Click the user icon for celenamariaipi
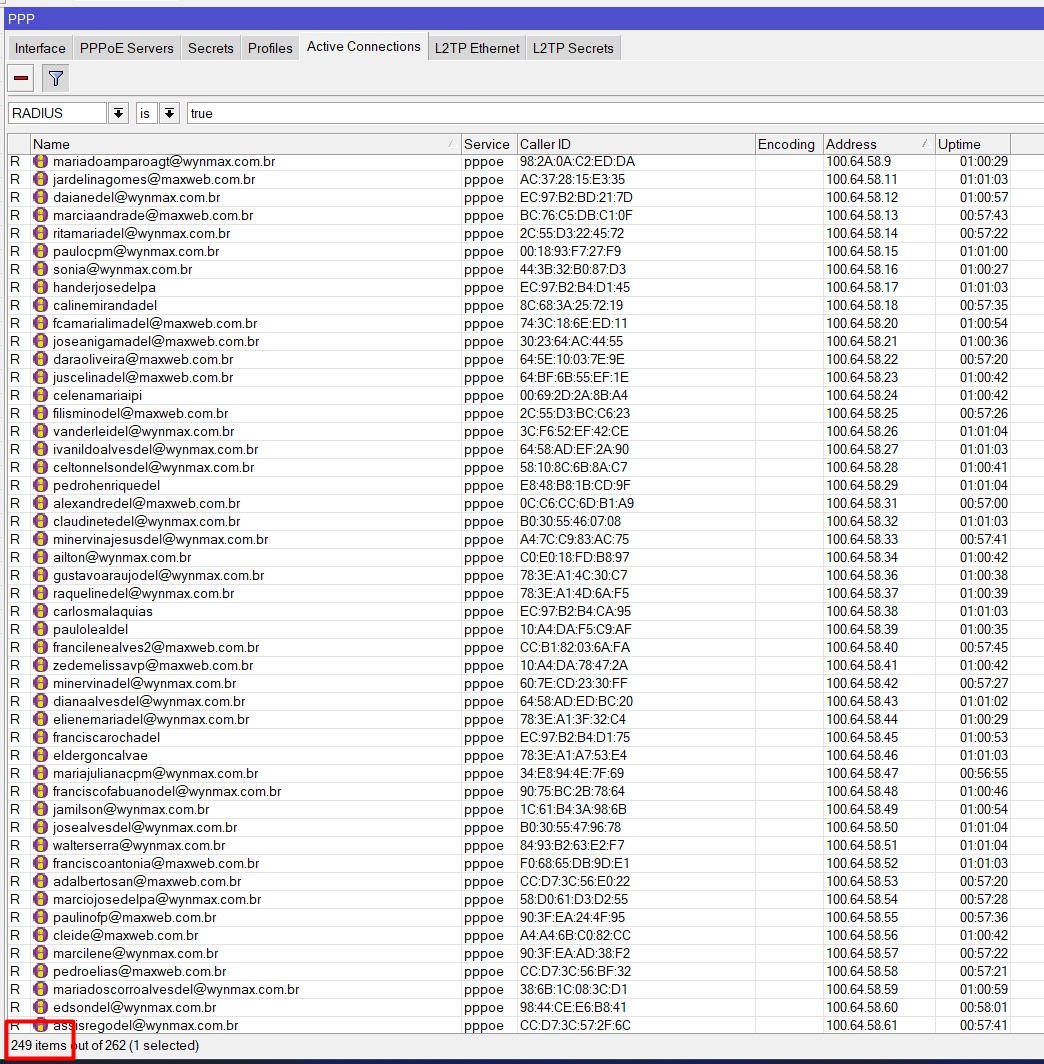The width and height of the screenshot is (1044, 1064). (x=41, y=395)
